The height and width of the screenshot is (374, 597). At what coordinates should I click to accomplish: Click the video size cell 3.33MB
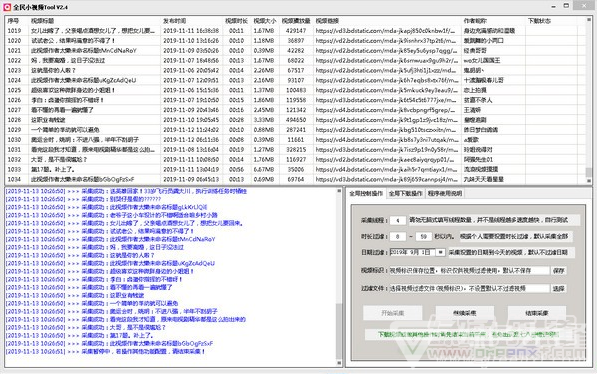264,120
